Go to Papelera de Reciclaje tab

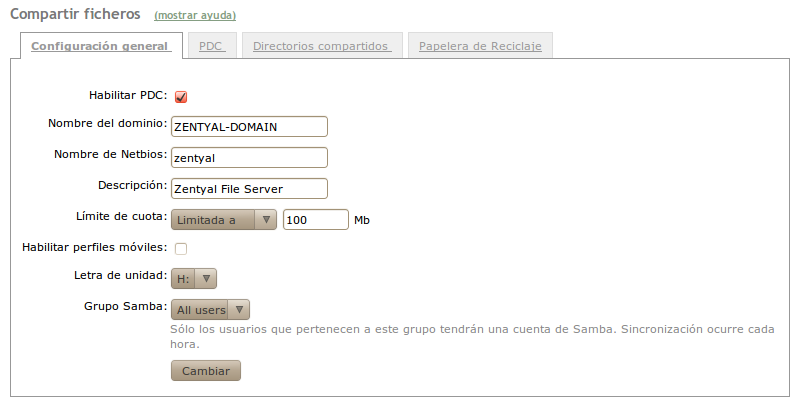[x=480, y=46]
